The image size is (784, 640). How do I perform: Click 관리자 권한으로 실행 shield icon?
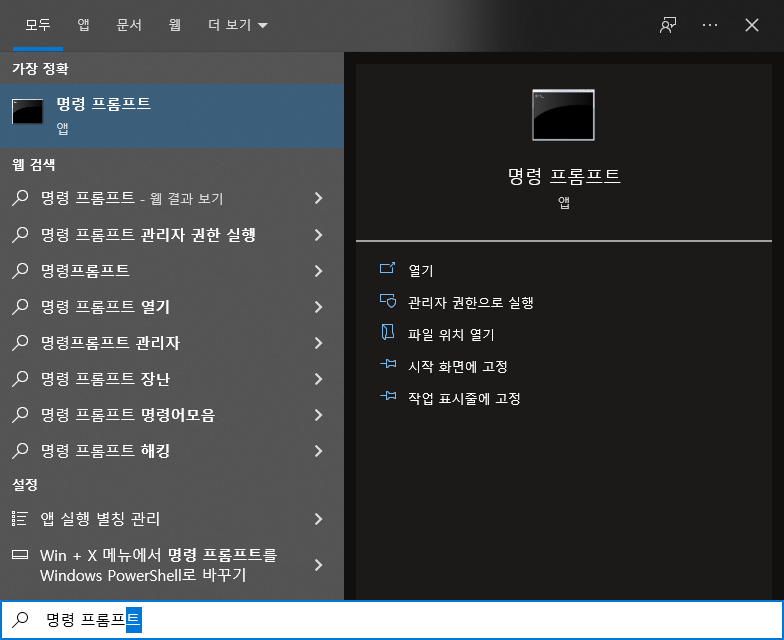[388, 300]
